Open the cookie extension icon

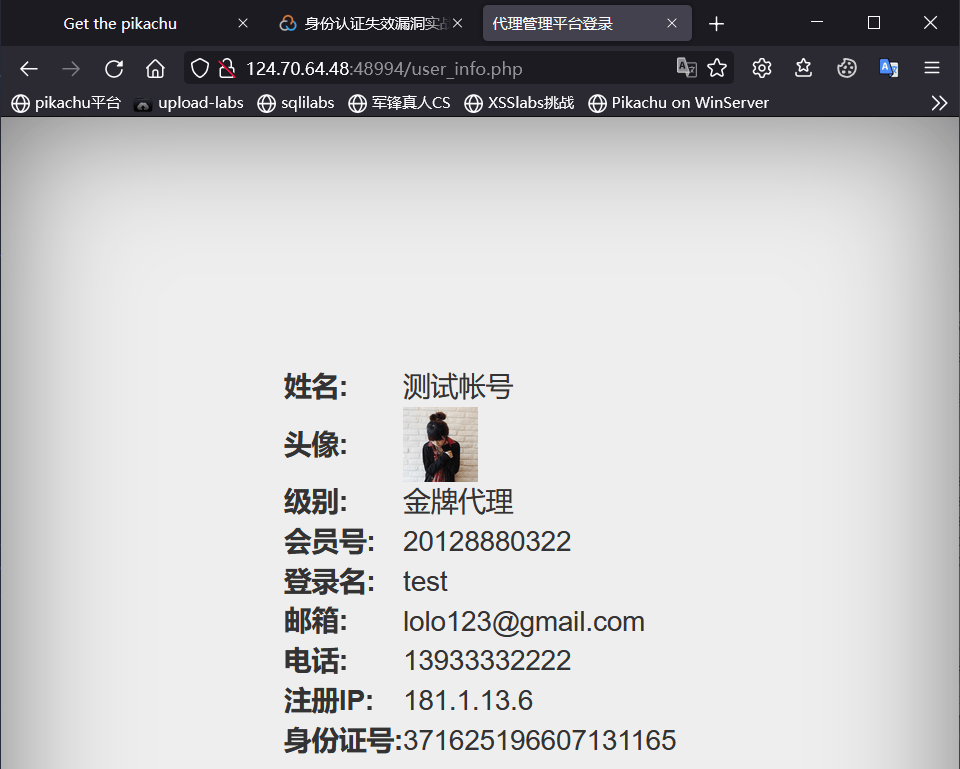pyautogui.click(x=847, y=68)
